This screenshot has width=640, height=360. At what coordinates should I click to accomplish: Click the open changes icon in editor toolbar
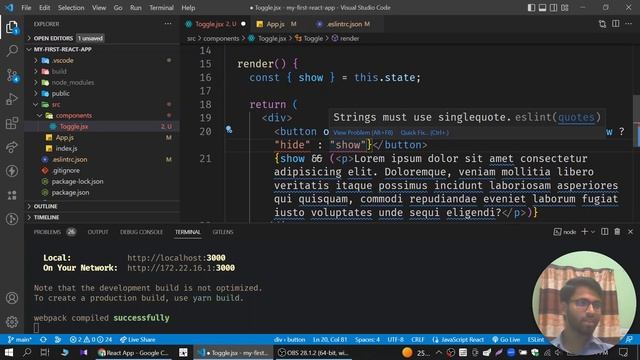602,24
